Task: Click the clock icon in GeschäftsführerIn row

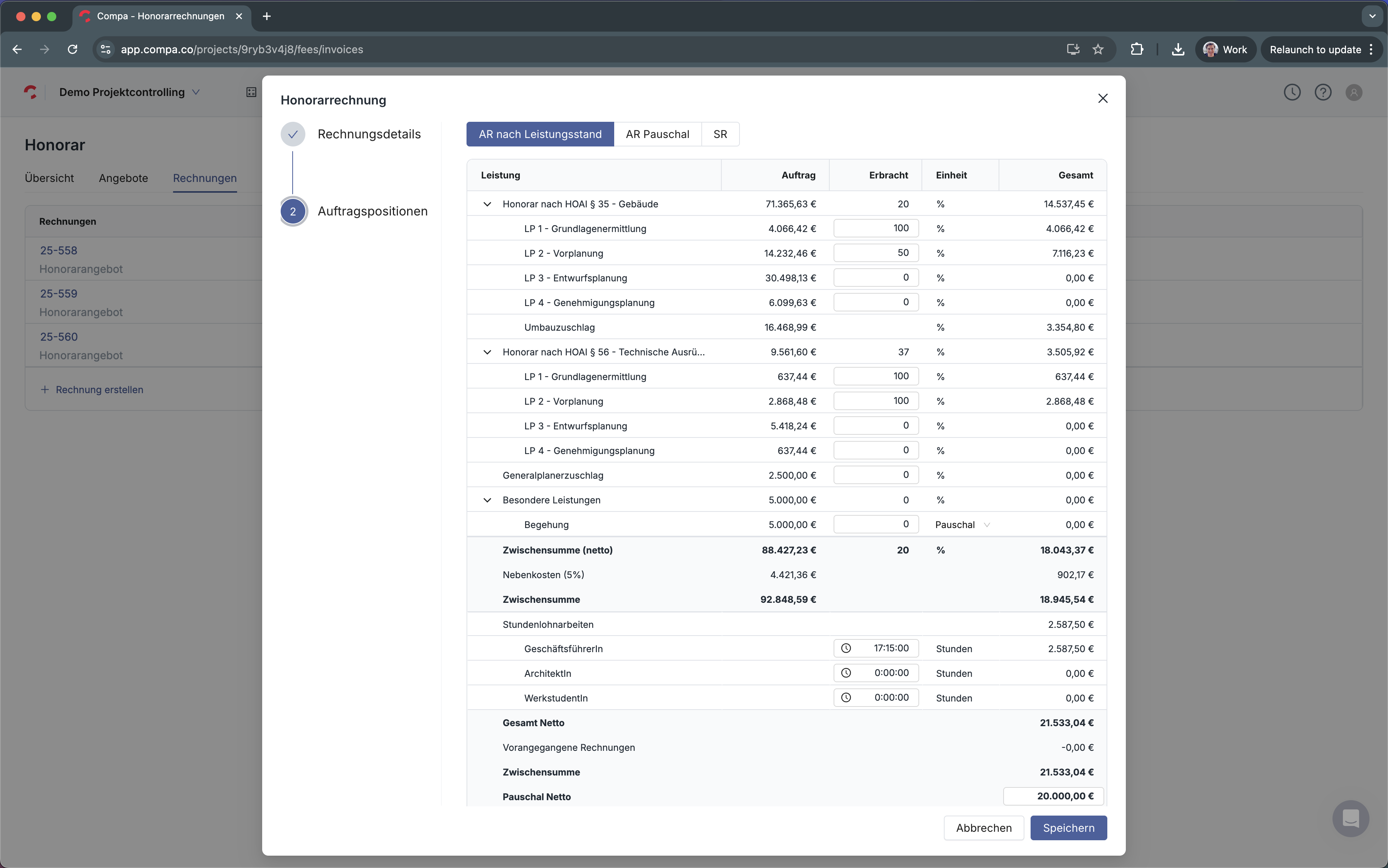Action: [x=846, y=648]
